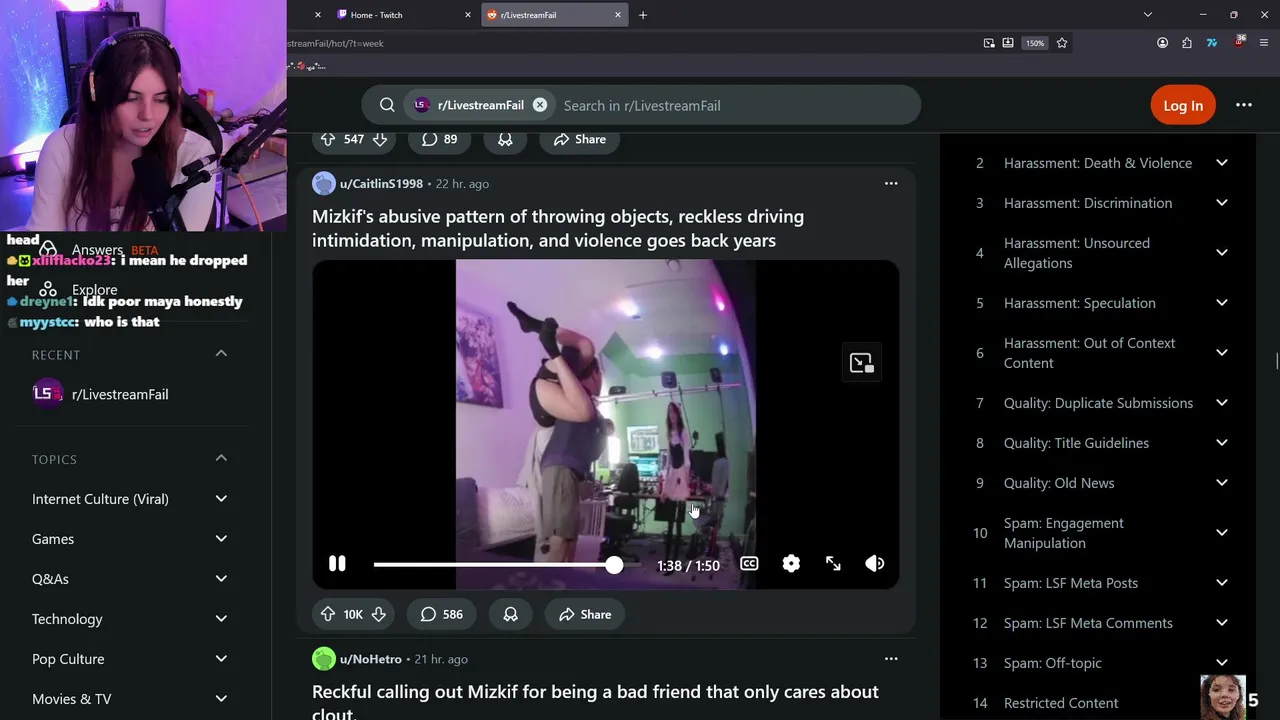Image resolution: width=1280 pixels, height=720 pixels.
Task: Open the 586 comments on Mizkif post
Action: click(441, 614)
